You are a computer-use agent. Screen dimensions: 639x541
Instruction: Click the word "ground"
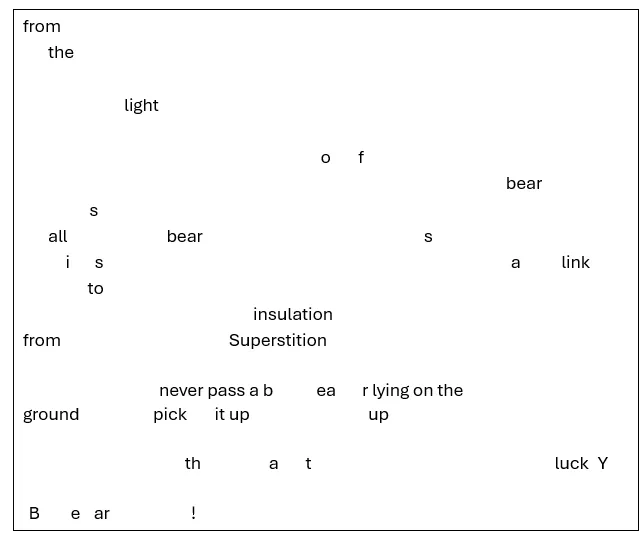(51, 414)
